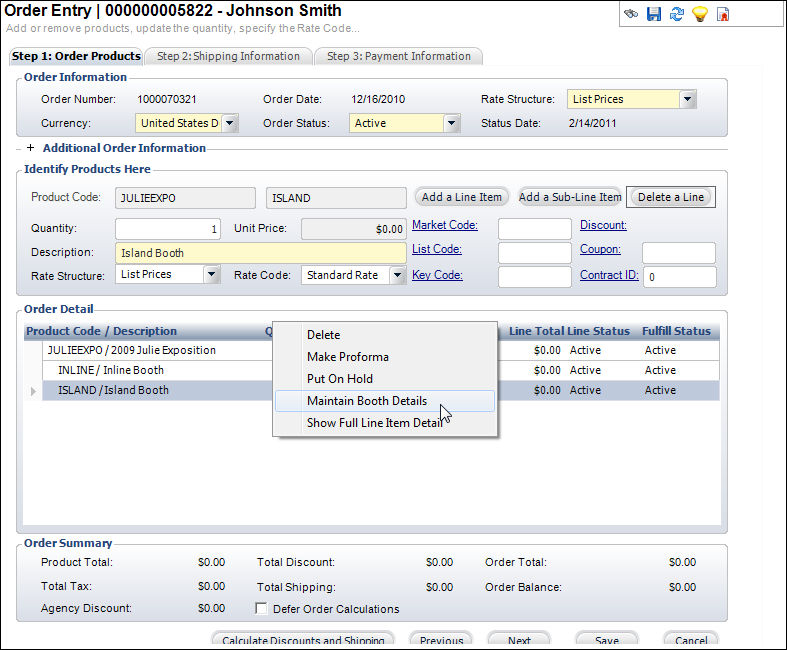Switch to Step 2: Shipping Information tab

(x=228, y=56)
